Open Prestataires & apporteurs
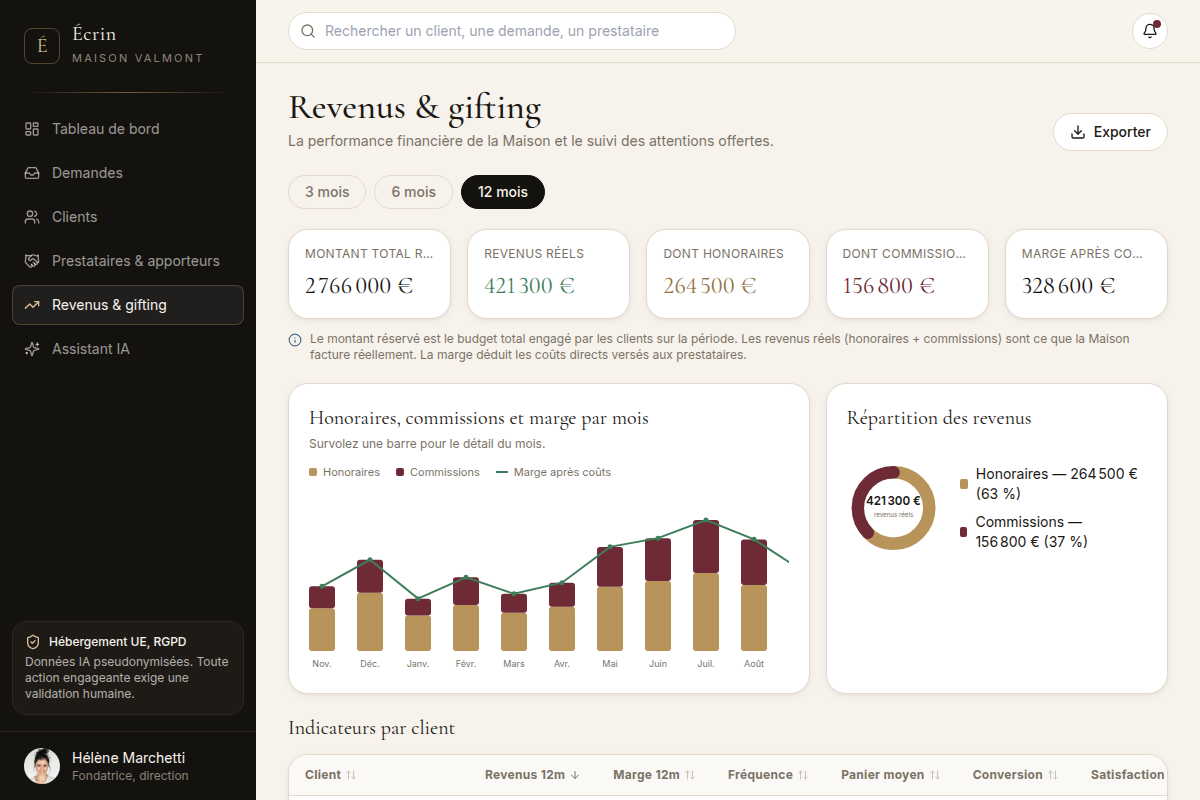Image resolution: width=1200 pixels, height=800 pixels. click(x=128, y=261)
